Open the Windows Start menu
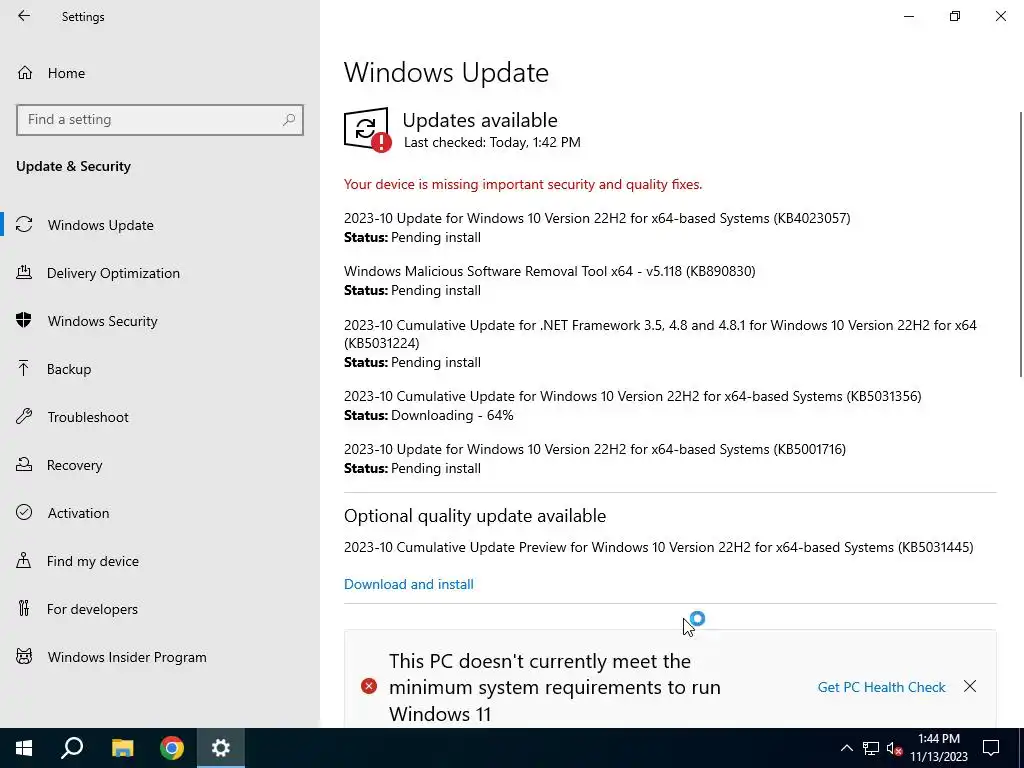The image size is (1024, 768). click(24, 748)
